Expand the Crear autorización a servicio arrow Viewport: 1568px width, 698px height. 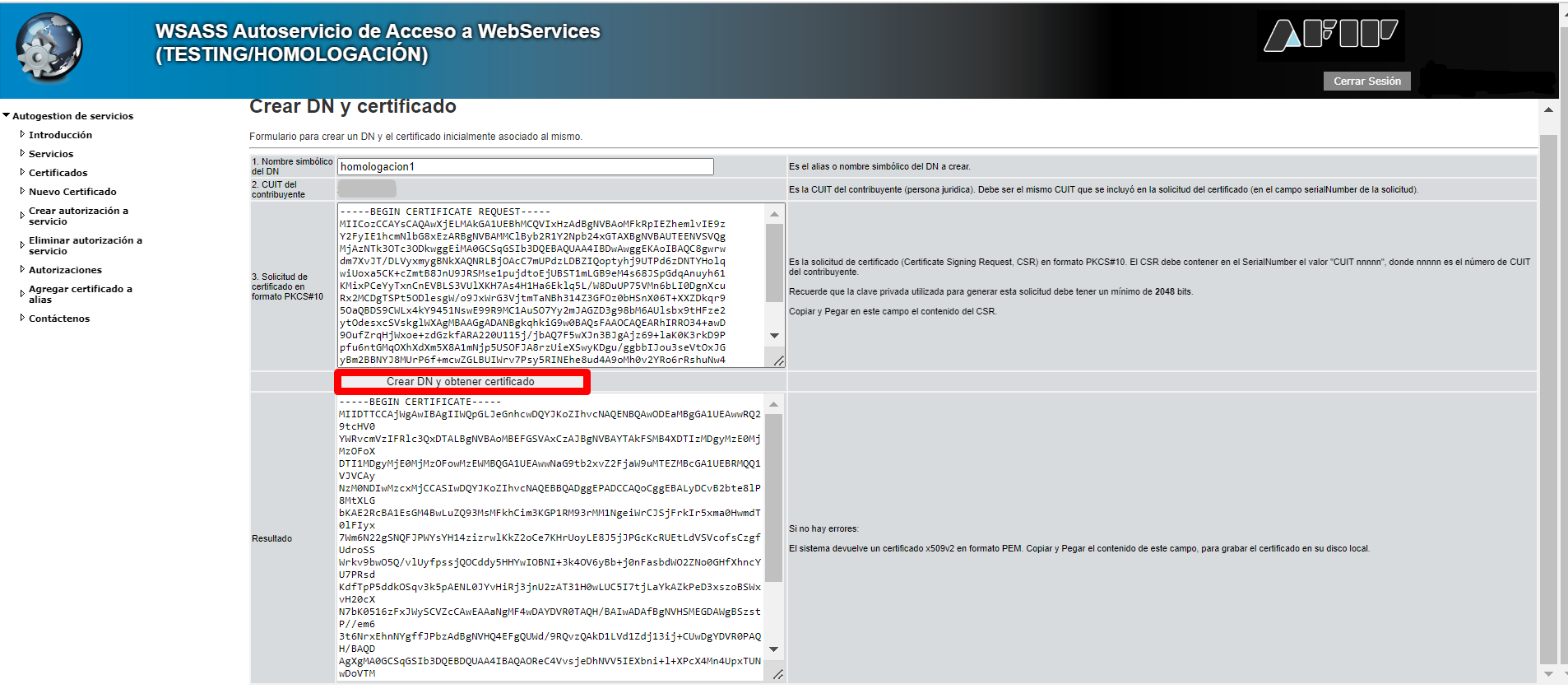pyautogui.click(x=22, y=216)
